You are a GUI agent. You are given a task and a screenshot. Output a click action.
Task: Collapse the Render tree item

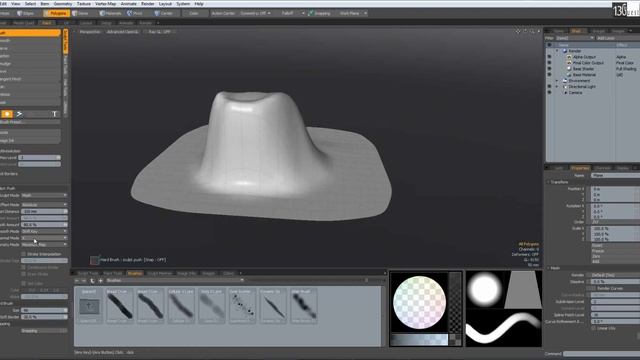[x=557, y=51]
